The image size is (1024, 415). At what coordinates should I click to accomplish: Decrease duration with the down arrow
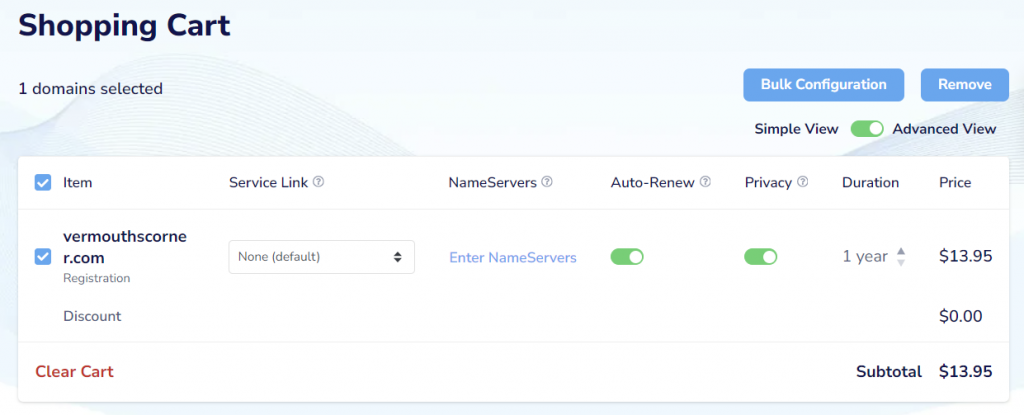click(x=901, y=262)
